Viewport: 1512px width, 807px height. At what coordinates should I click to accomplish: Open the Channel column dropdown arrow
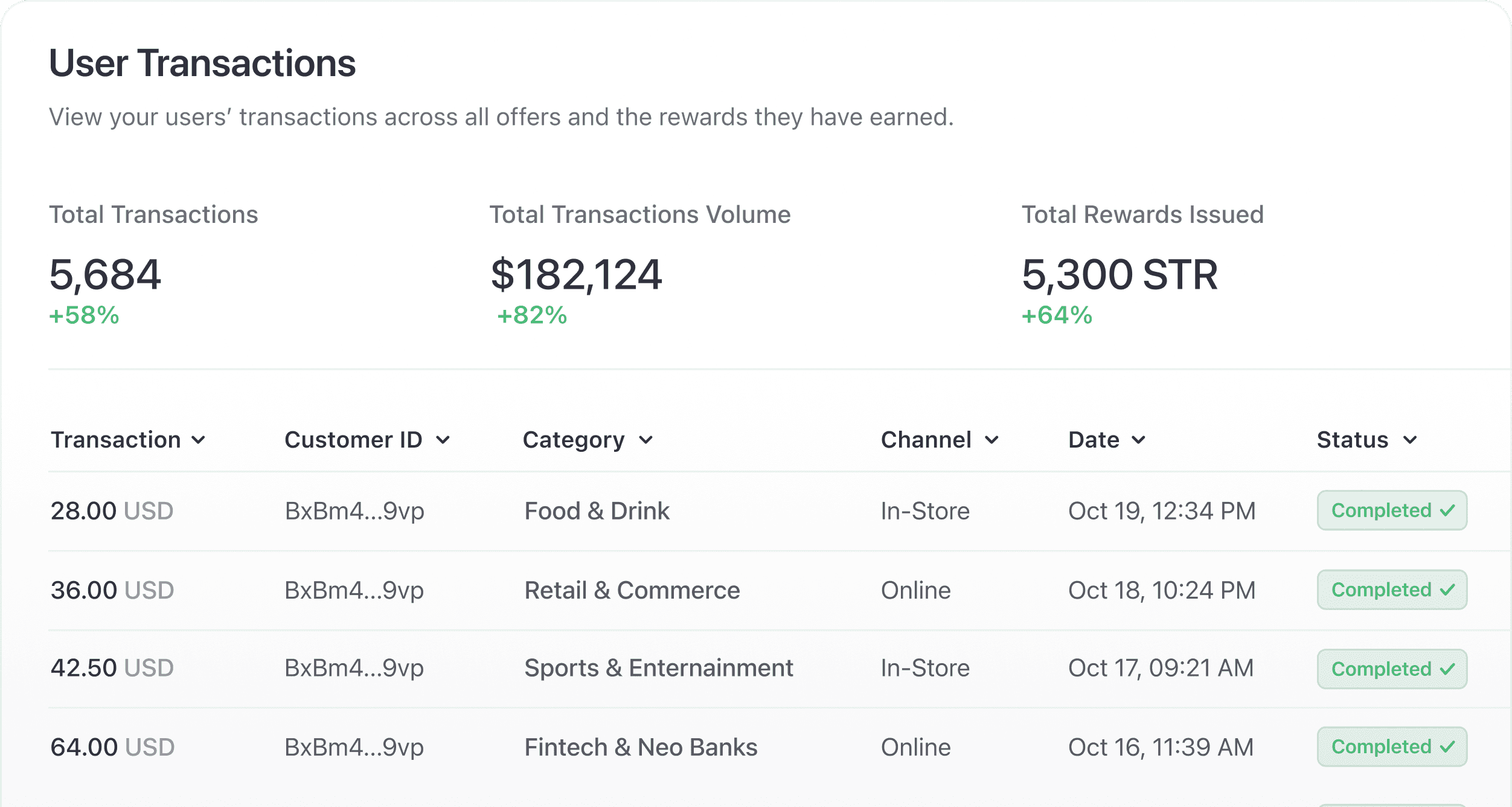click(x=991, y=440)
